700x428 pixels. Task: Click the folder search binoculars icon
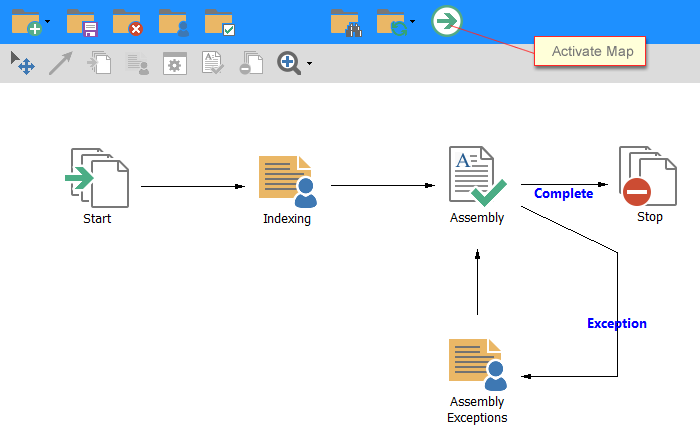[345, 23]
